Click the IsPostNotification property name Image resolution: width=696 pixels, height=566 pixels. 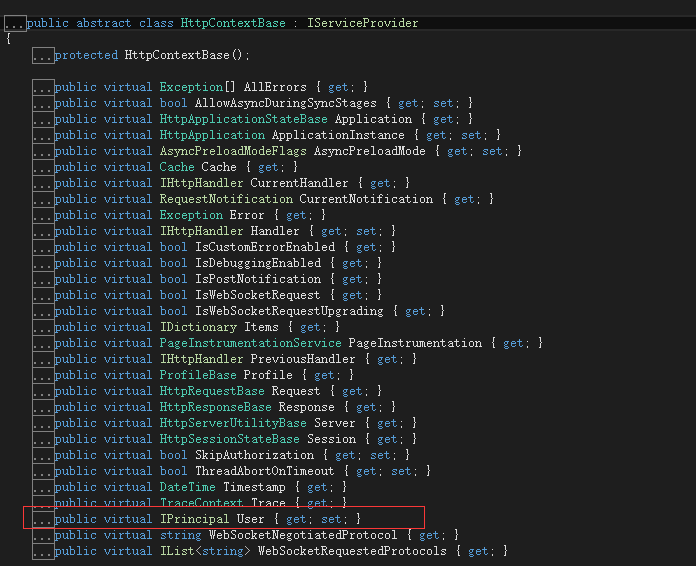point(258,279)
